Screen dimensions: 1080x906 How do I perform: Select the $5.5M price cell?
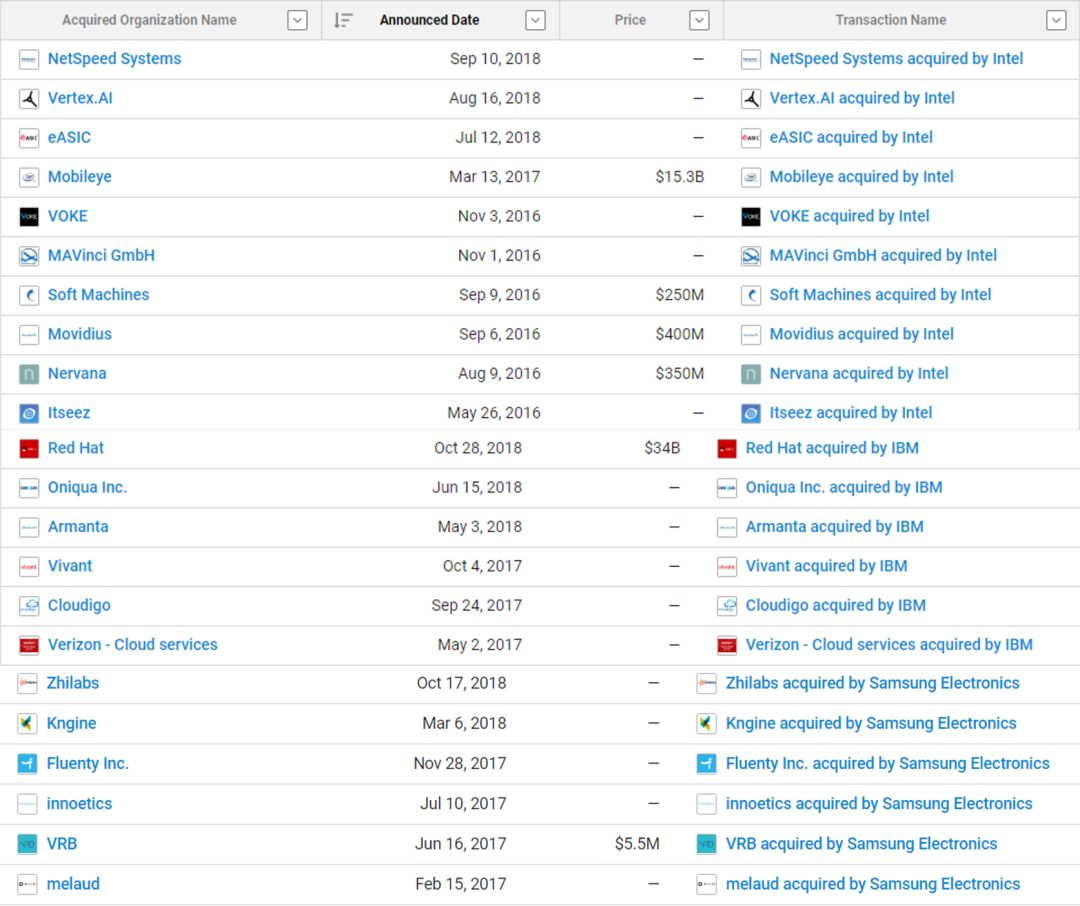click(x=637, y=844)
